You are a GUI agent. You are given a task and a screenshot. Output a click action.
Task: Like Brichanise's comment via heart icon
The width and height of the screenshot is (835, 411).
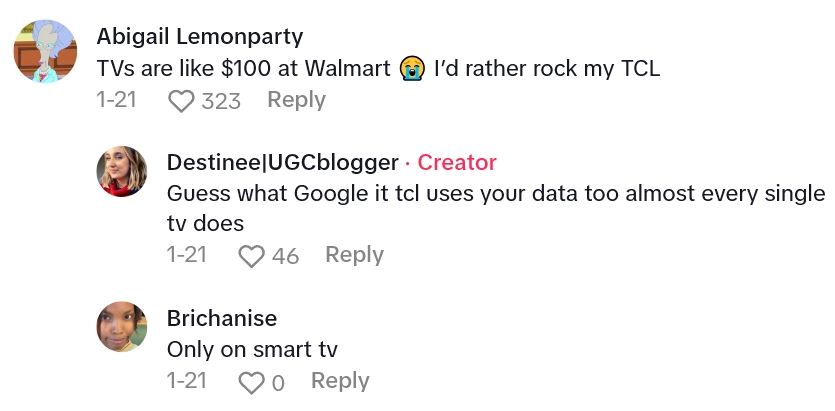pos(251,382)
